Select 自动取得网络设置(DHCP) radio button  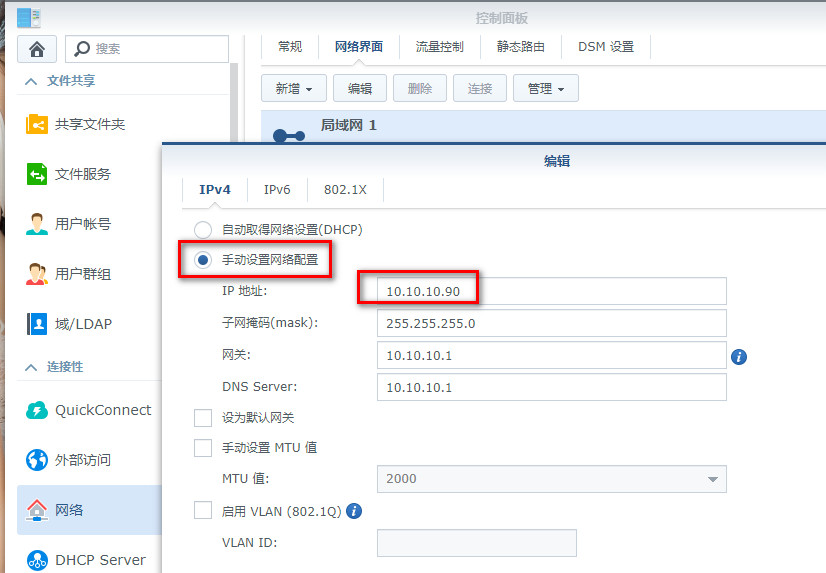[203, 230]
